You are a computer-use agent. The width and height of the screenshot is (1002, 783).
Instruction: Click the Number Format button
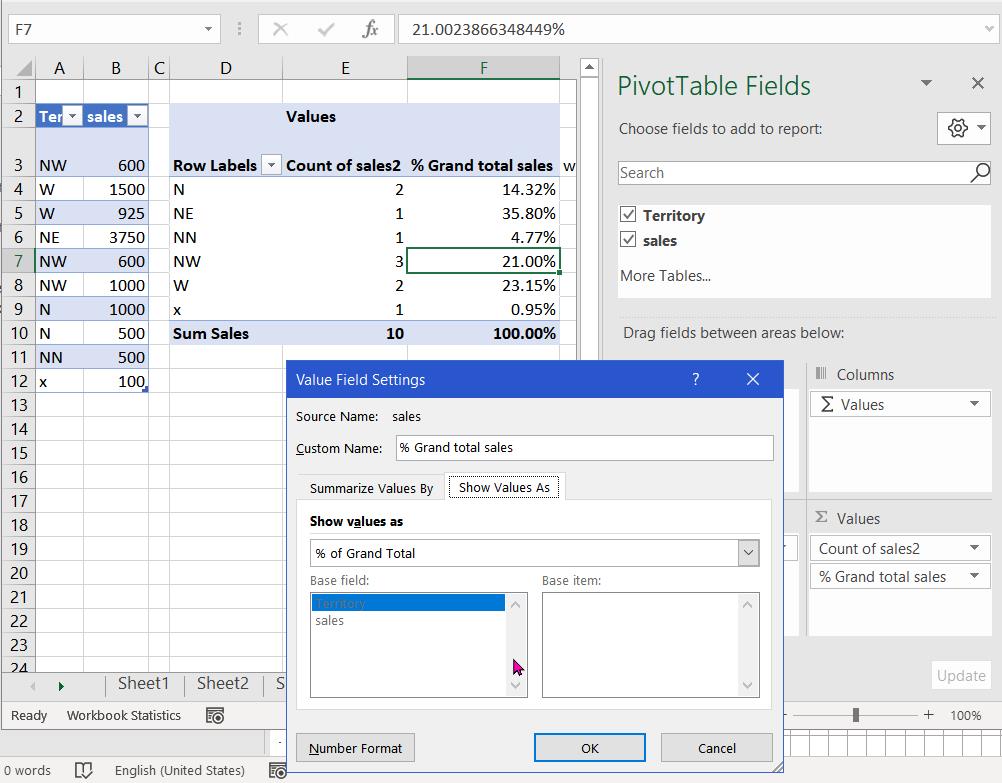355,748
